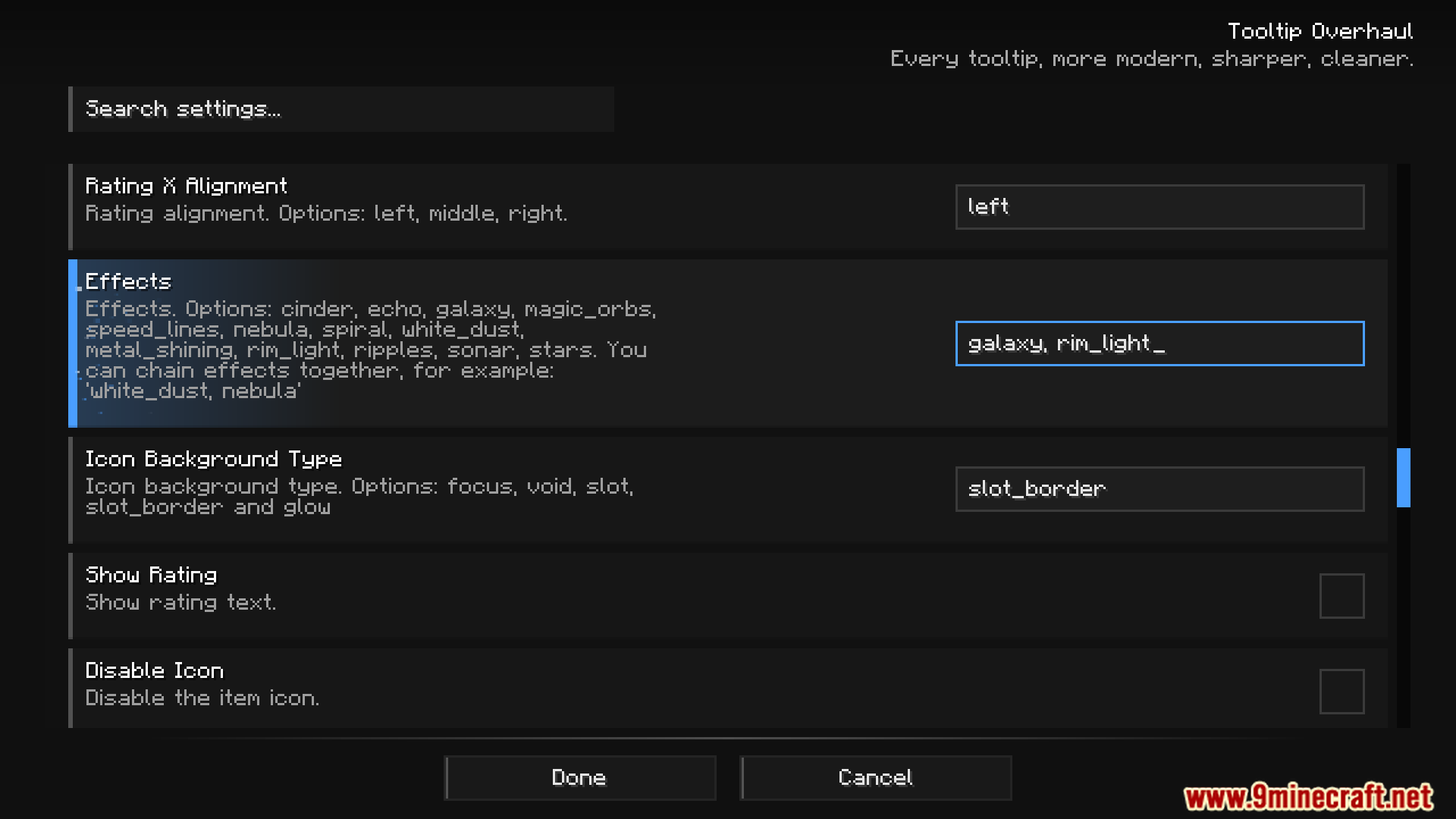
Task: Focus the Rating X Alignment text box
Action: (1159, 207)
